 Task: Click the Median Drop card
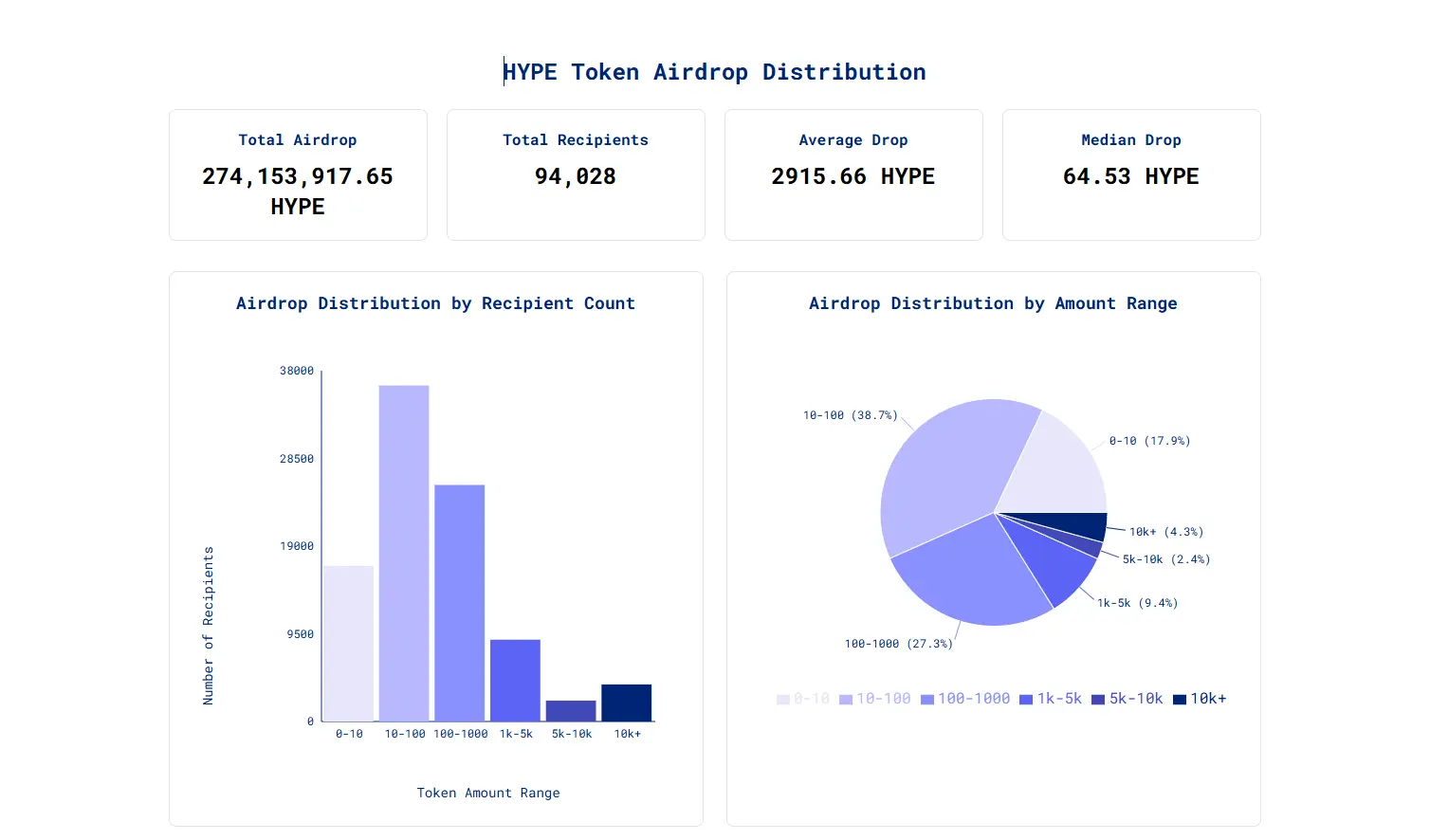point(1130,174)
